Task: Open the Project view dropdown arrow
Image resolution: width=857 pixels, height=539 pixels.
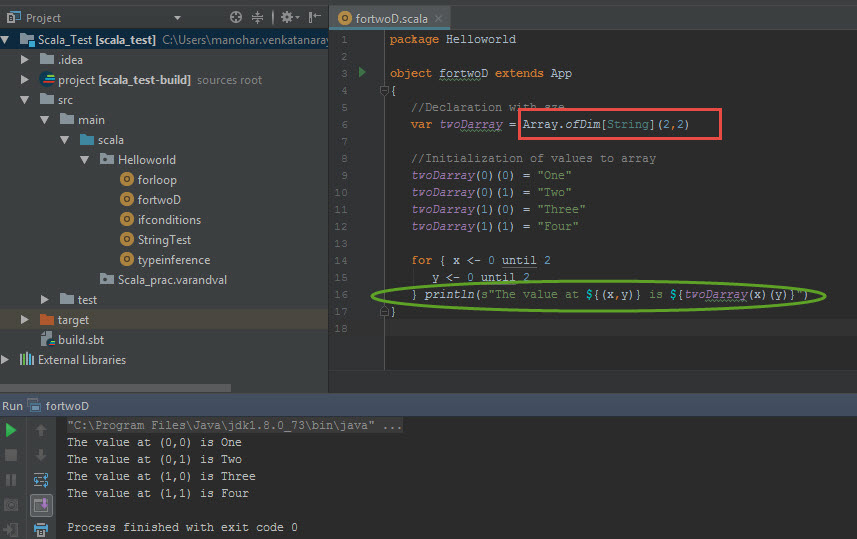Action: coord(177,18)
